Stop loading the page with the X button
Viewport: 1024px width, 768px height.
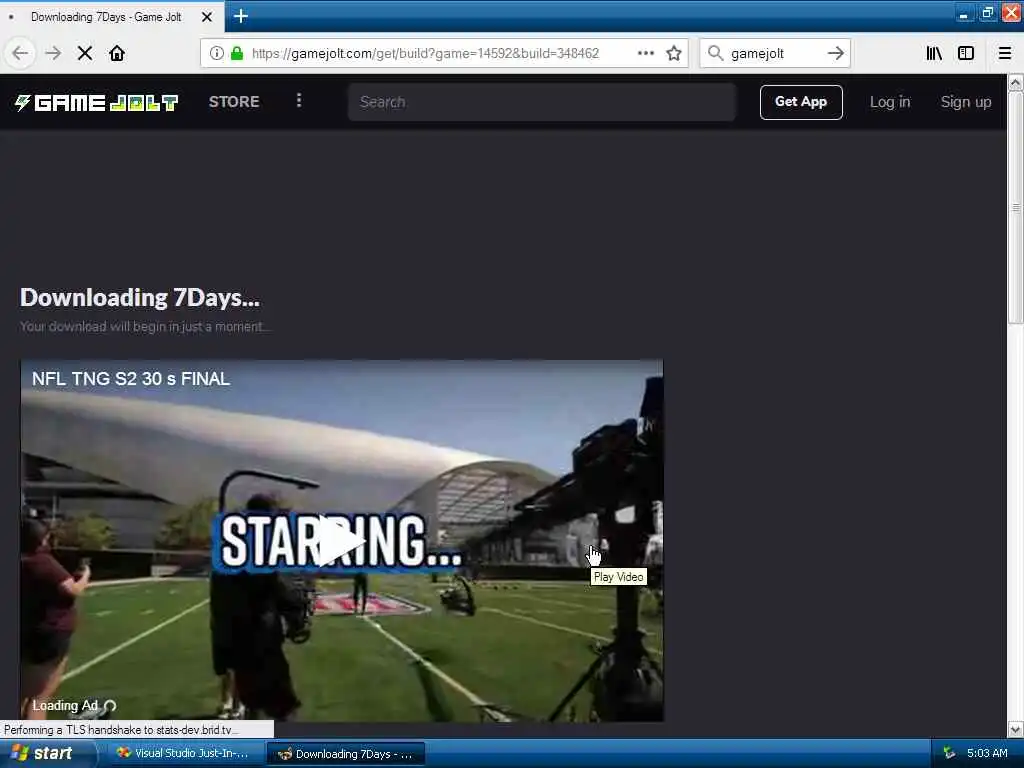[x=85, y=53]
